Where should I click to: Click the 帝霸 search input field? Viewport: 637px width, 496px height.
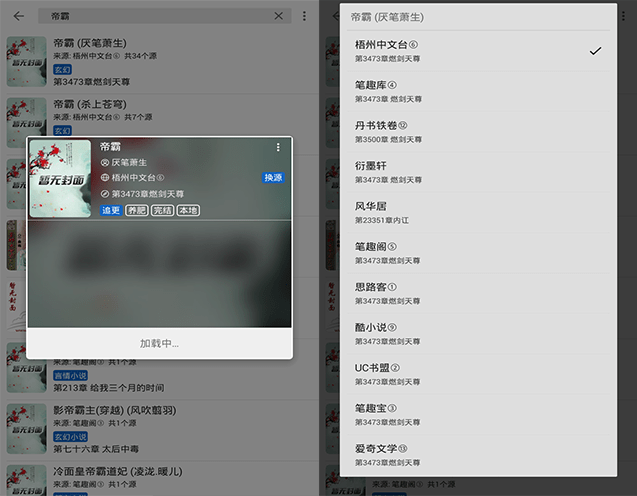coord(165,16)
